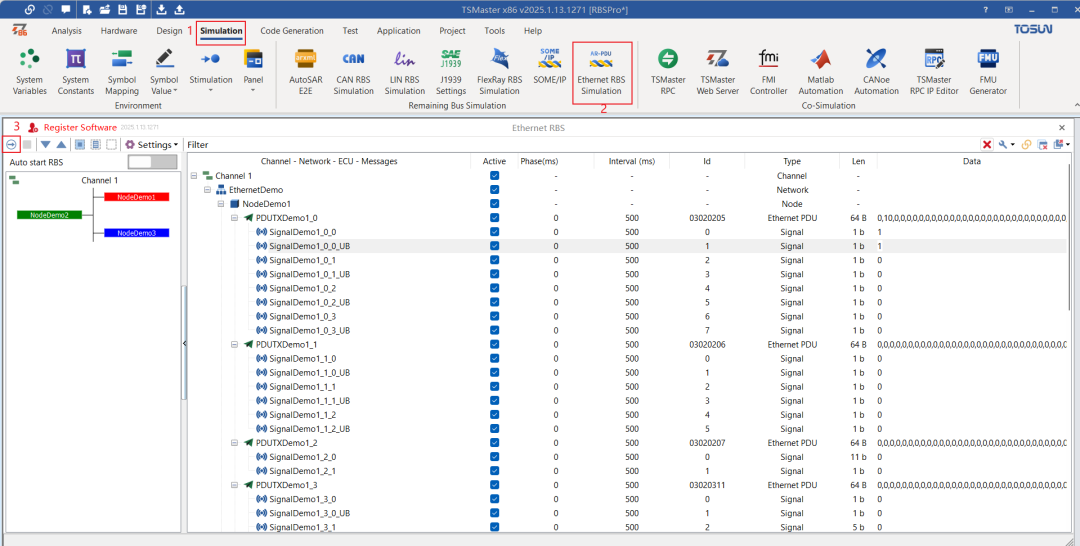Image resolution: width=1080 pixels, height=546 pixels.
Task: Collapse the PDUTXDemo1_0 node
Action: [234, 218]
